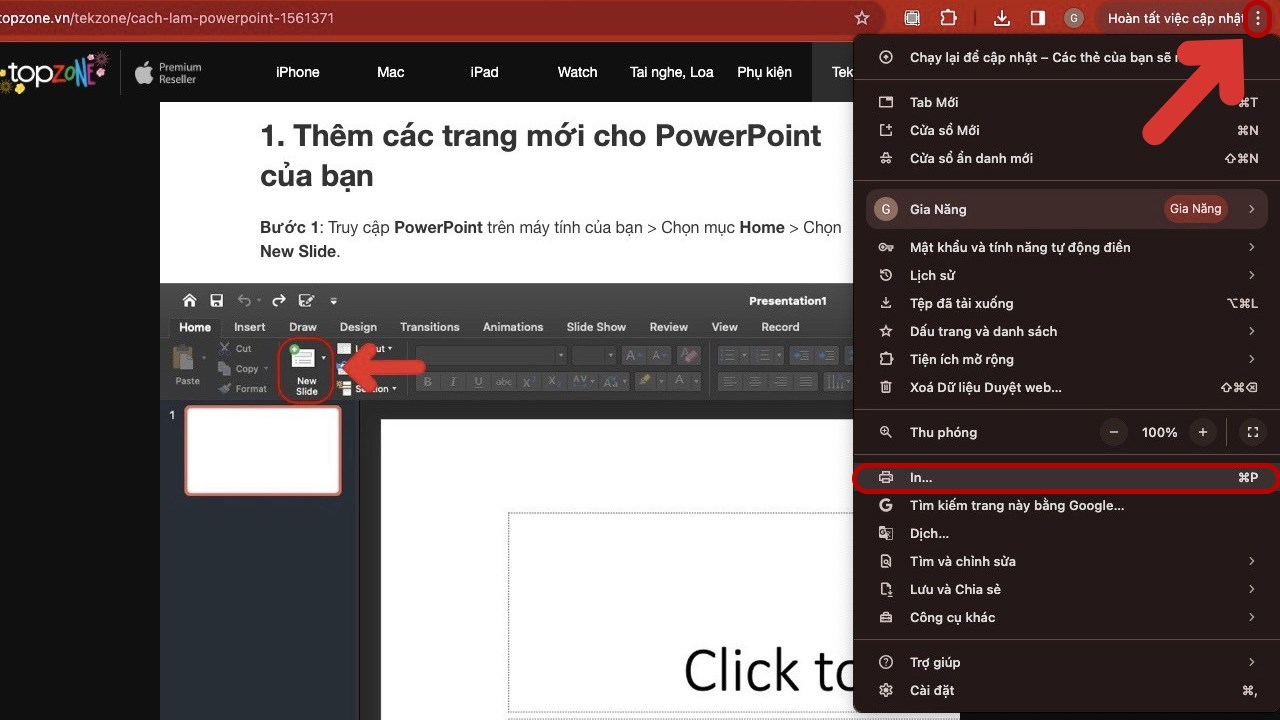Open Cài đặt from the Chrome menu

[x=1067, y=690]
